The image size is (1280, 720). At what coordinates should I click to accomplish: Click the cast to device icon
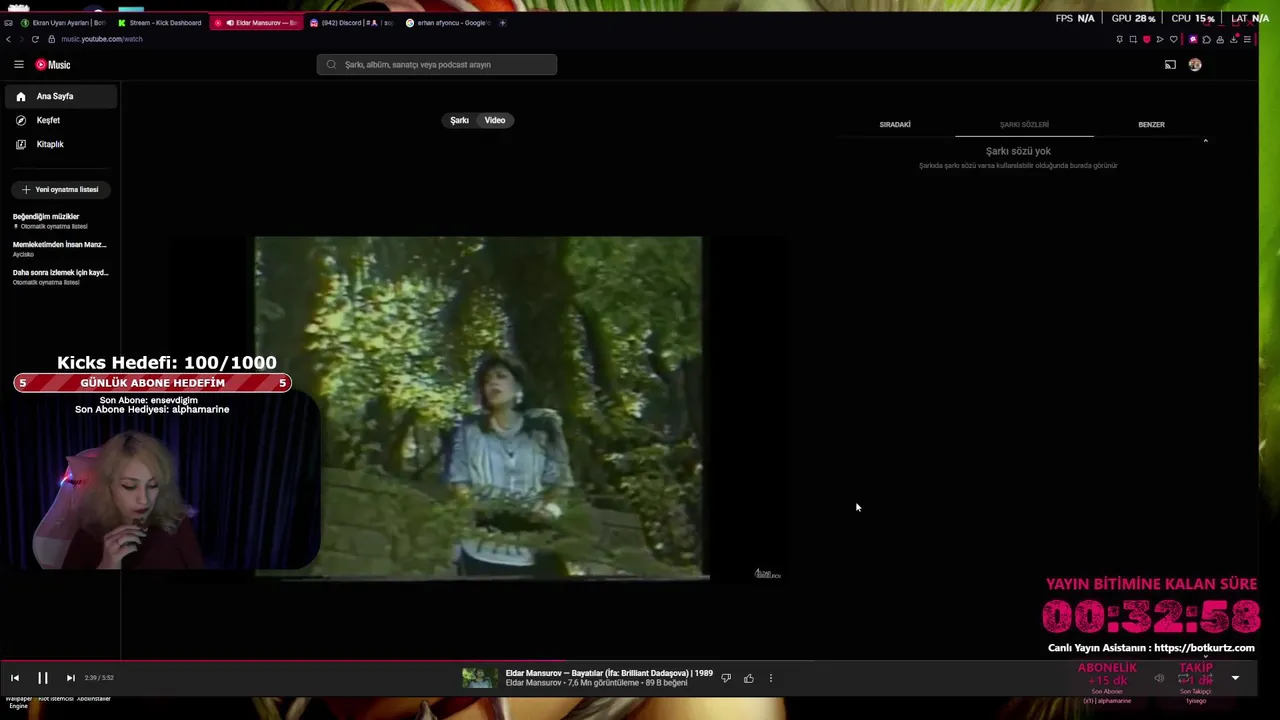click(x=1170, y=65)
